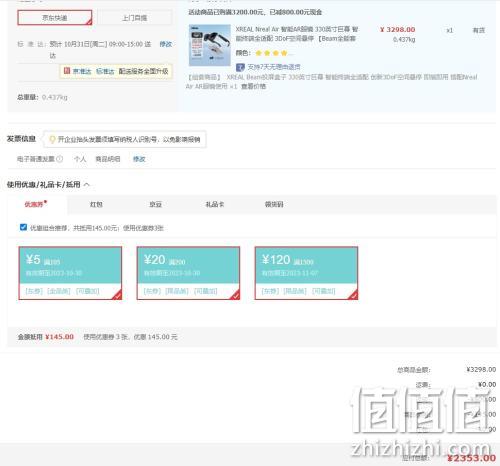Click 查看价格 for bundled XREAL Beam item

tap(253, 86)
